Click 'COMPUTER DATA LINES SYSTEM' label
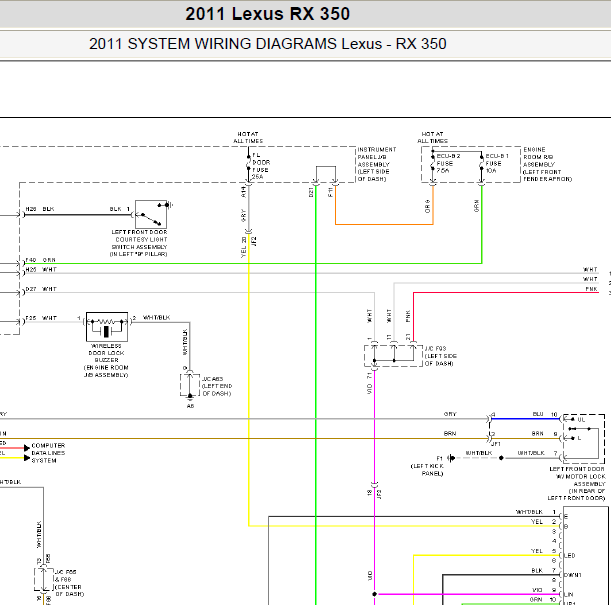The height and width of the screenshot is (605, 611). click(x=48, y=453)
